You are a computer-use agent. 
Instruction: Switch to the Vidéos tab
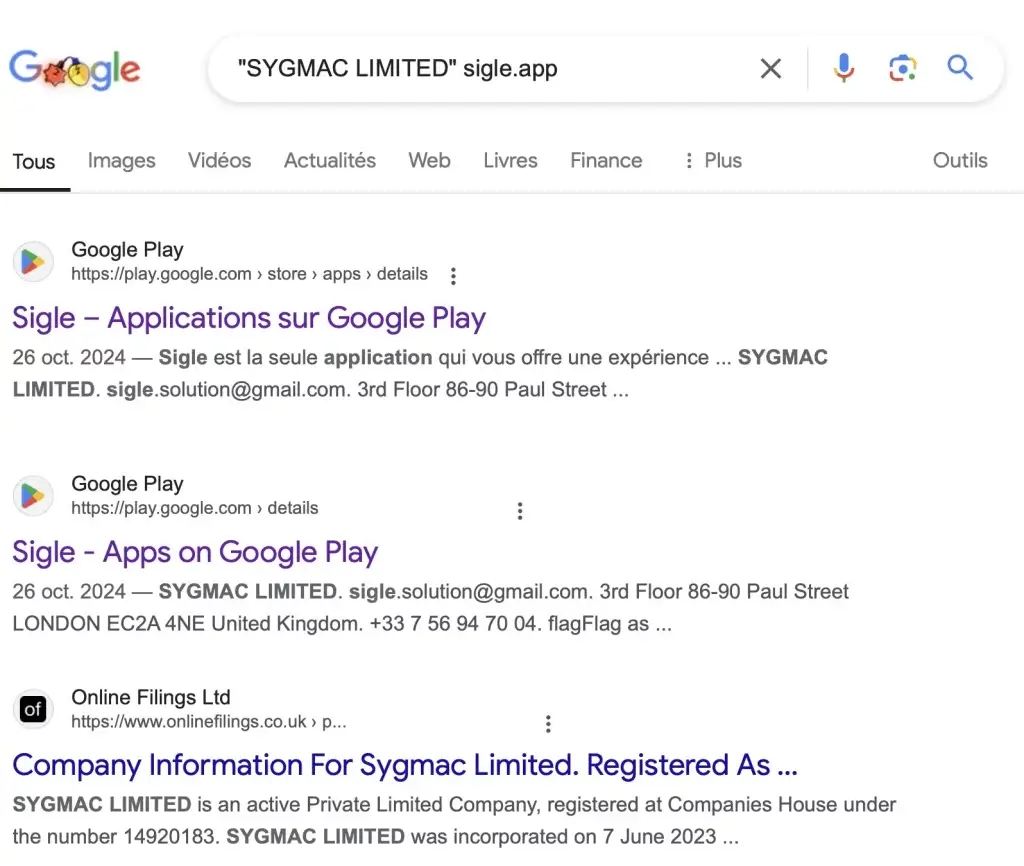pos(219,161)
